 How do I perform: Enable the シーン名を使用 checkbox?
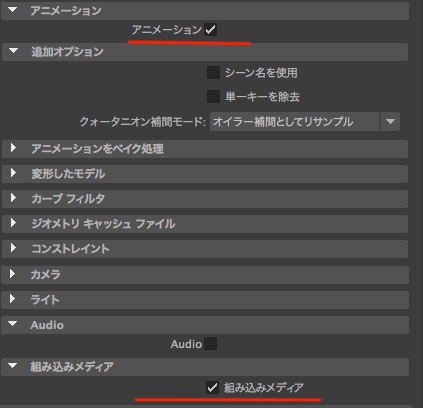coord(213,72)
